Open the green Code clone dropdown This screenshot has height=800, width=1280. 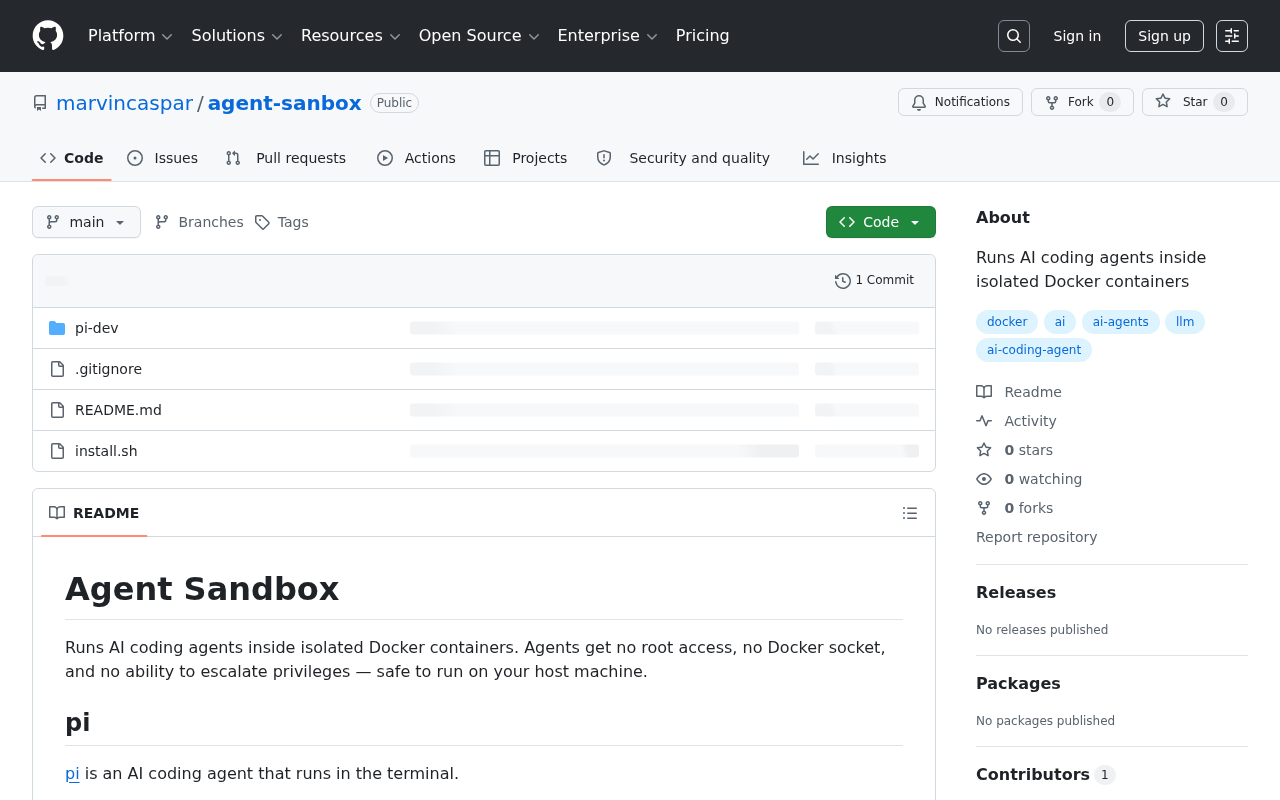pos(881,222)
